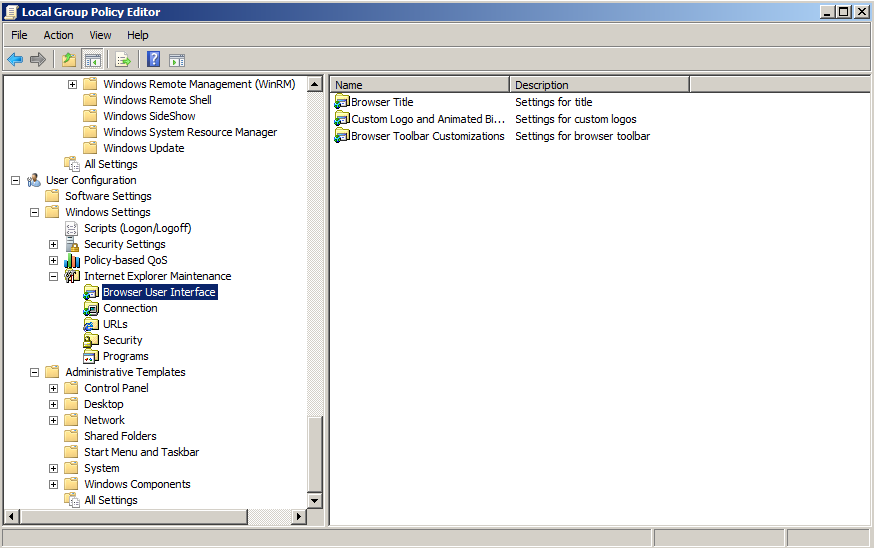Sort by the Description column header
Viewport: 874px width, 548px height.
click(x=600, y=85)
